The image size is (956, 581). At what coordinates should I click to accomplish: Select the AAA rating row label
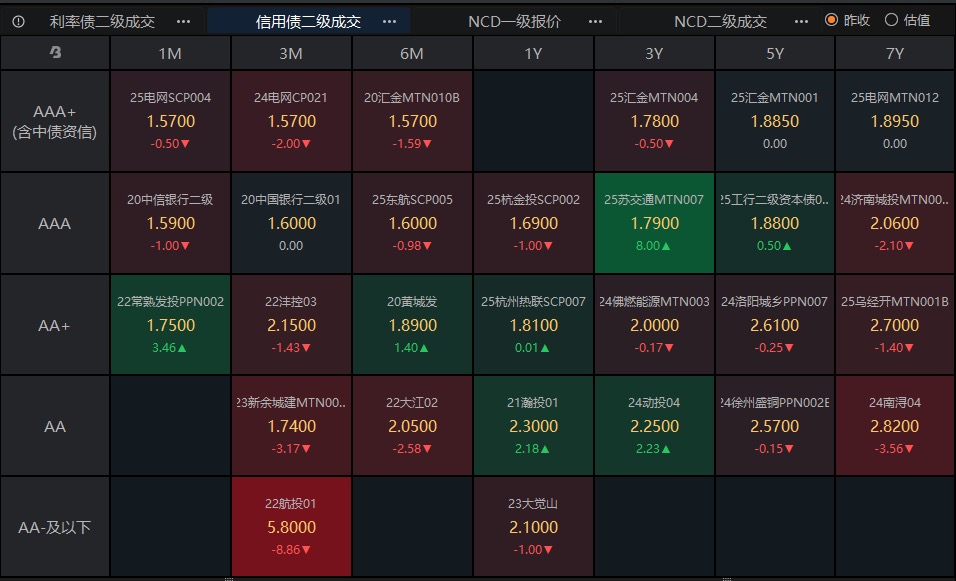coord(55,223)
